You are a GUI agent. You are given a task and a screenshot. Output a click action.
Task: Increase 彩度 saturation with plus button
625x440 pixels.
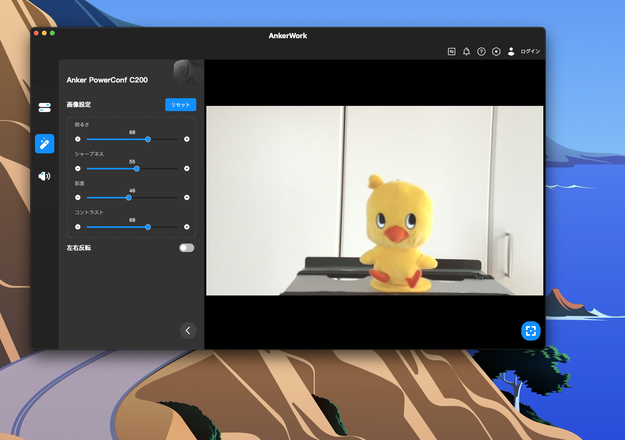[187, 198]
